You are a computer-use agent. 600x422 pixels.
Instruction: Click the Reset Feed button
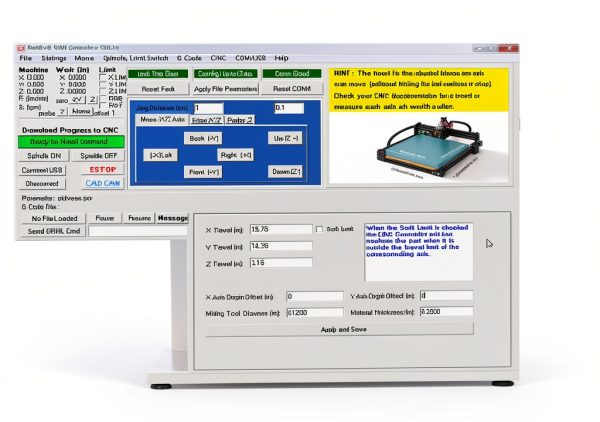coord(158,89)
